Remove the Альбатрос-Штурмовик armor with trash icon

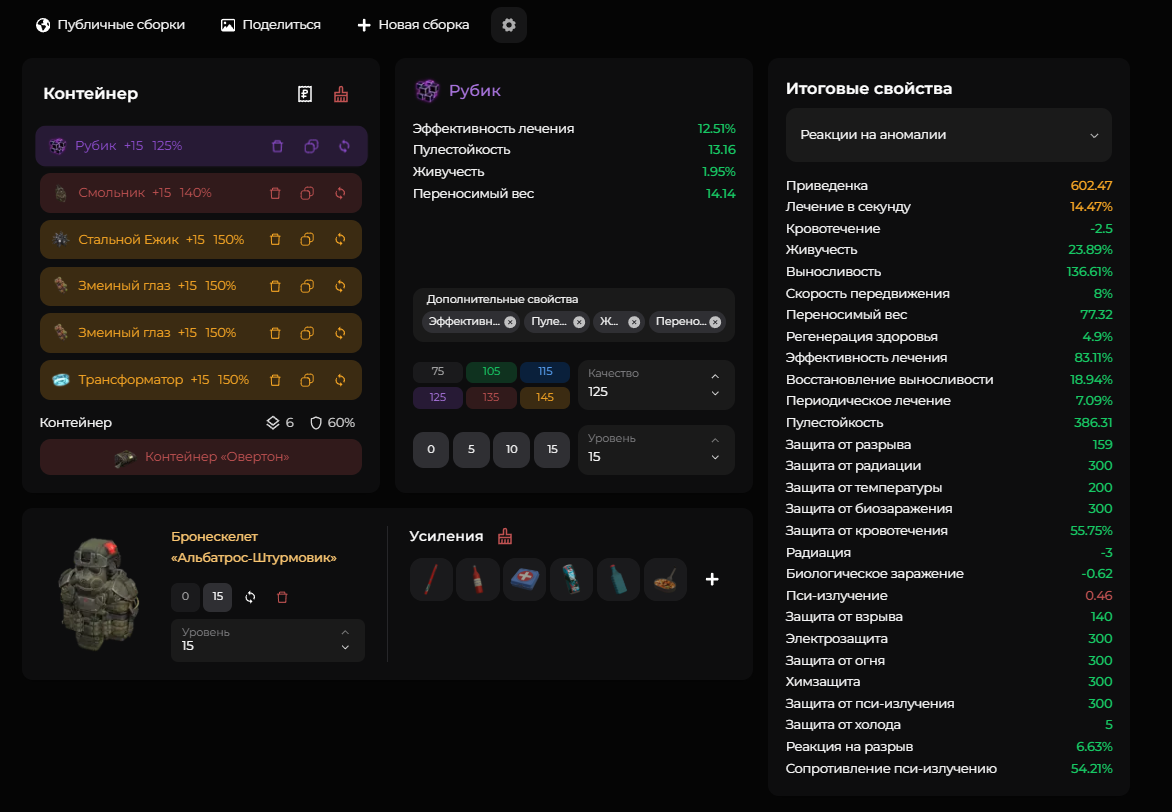coord(282,597)
